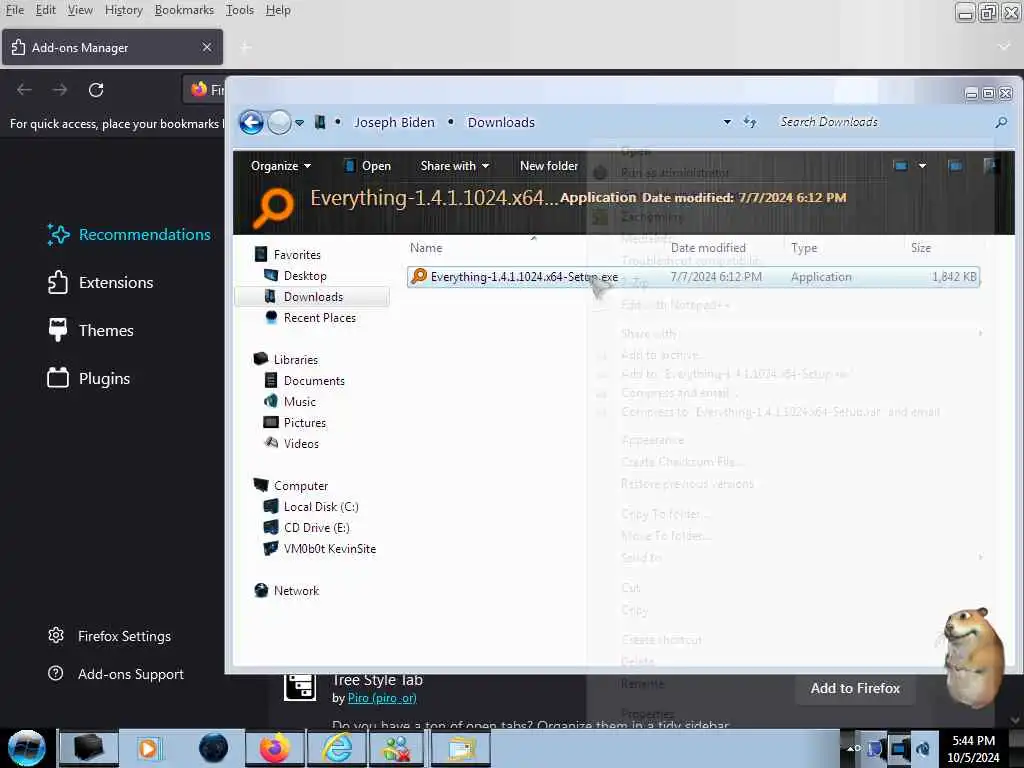1024x768 pixels.
Task: Open the Share with dropdown
Action: click(x=455, y=166)
